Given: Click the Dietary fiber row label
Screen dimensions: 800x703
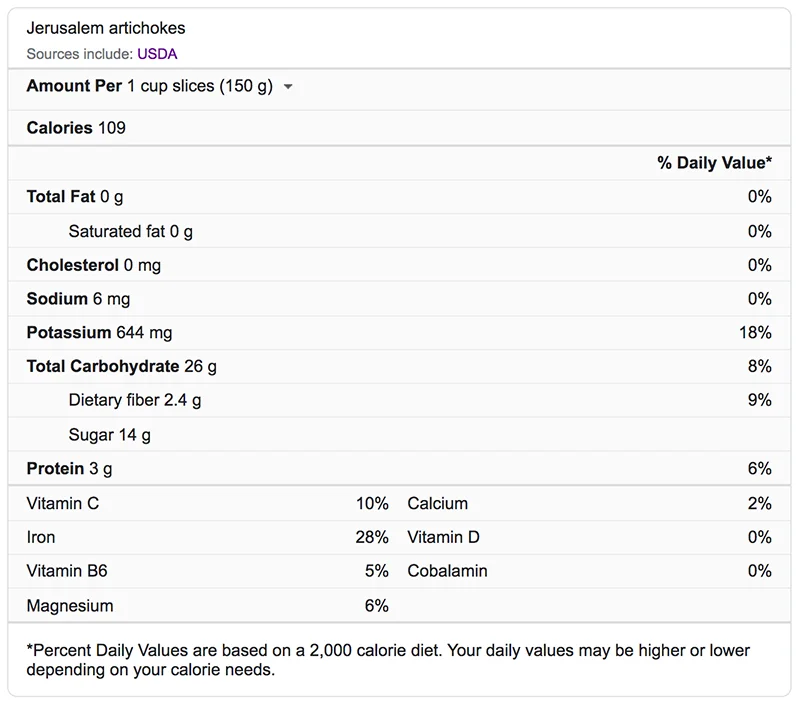Looking at the screenshot, I should click(x=134, y=401).
